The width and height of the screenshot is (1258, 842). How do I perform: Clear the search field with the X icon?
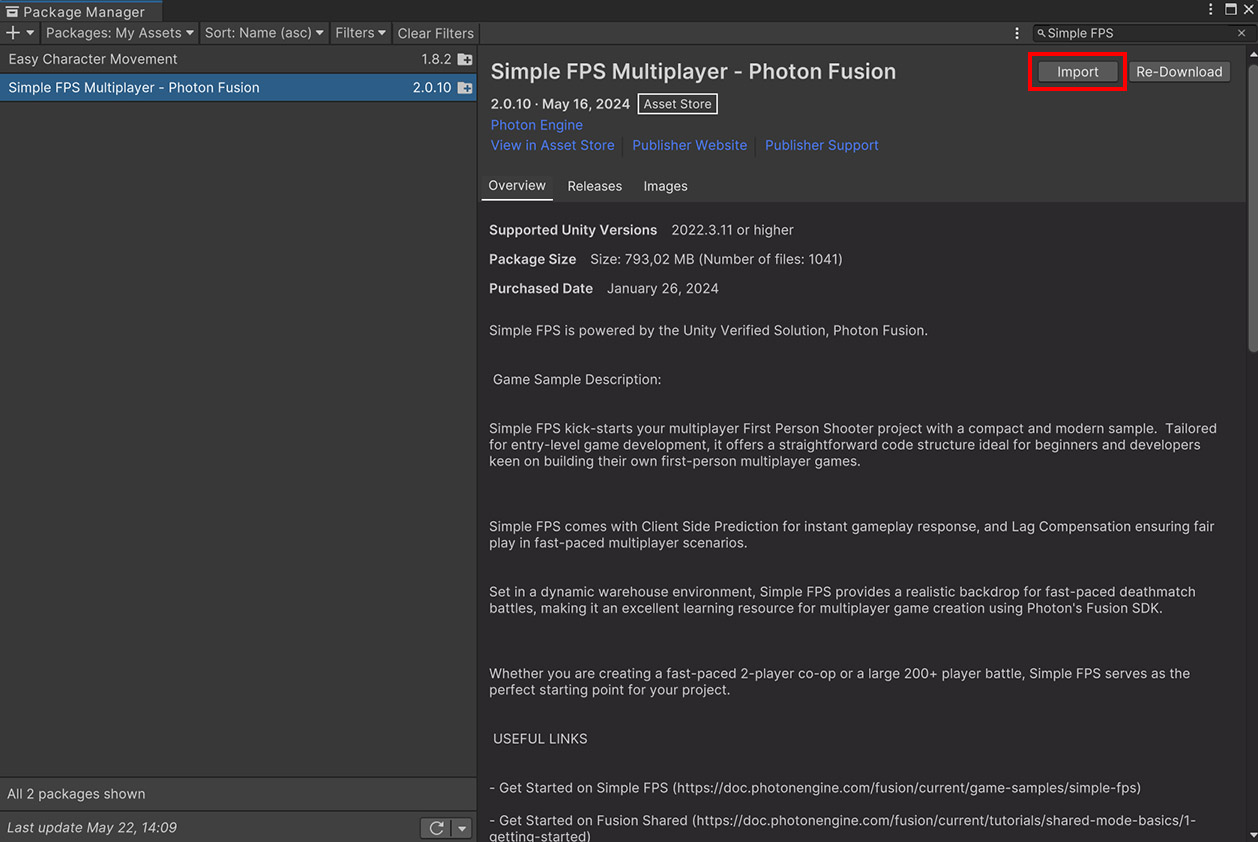pos(1241,33)
